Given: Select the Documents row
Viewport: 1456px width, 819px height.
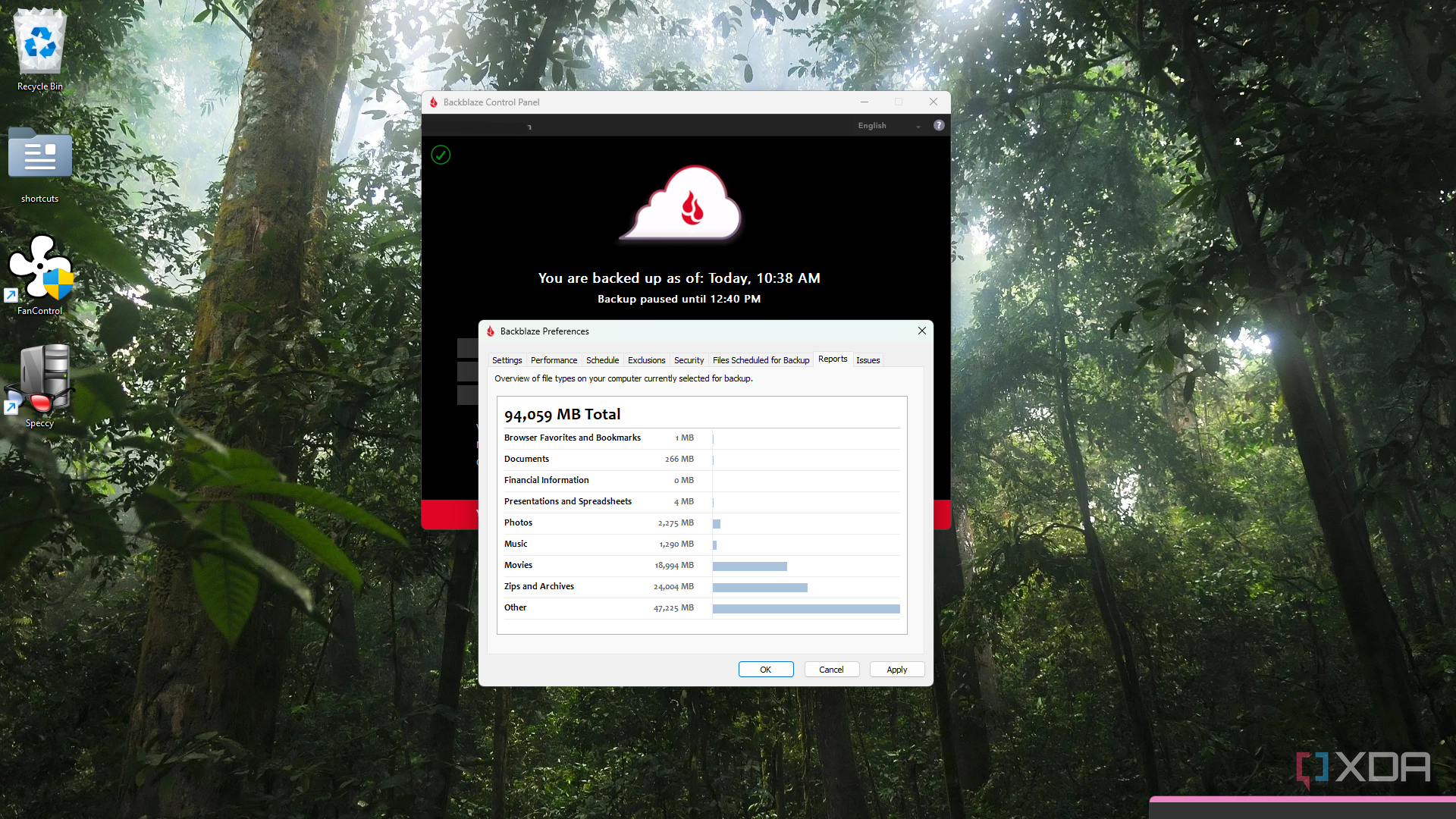Looking at the screenshot, I should click(701, 460).
